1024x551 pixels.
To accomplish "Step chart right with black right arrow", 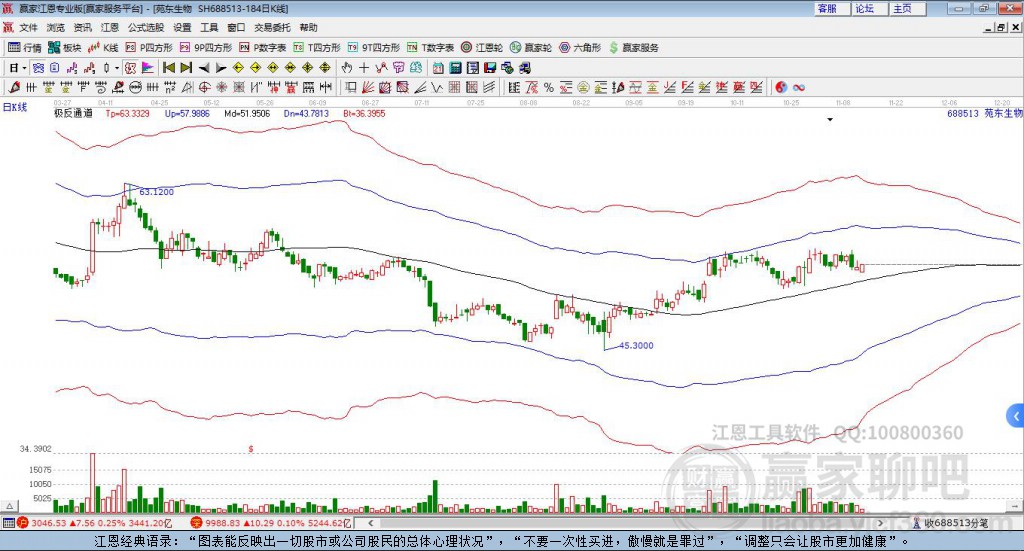I will pyautogui.click(x=221, y=68).
